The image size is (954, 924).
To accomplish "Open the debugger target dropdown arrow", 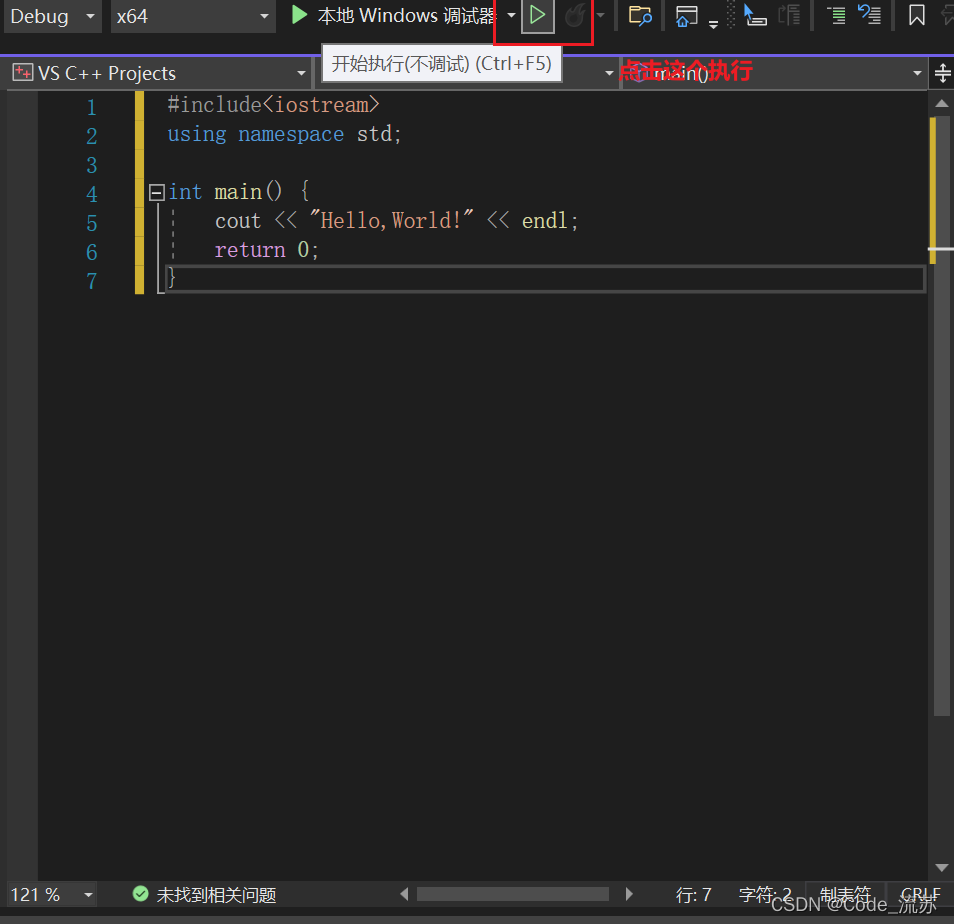I will [x=511, y=16].
